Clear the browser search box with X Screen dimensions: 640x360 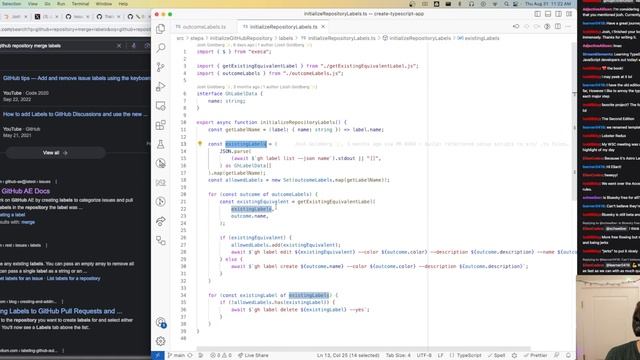(119, 46)
